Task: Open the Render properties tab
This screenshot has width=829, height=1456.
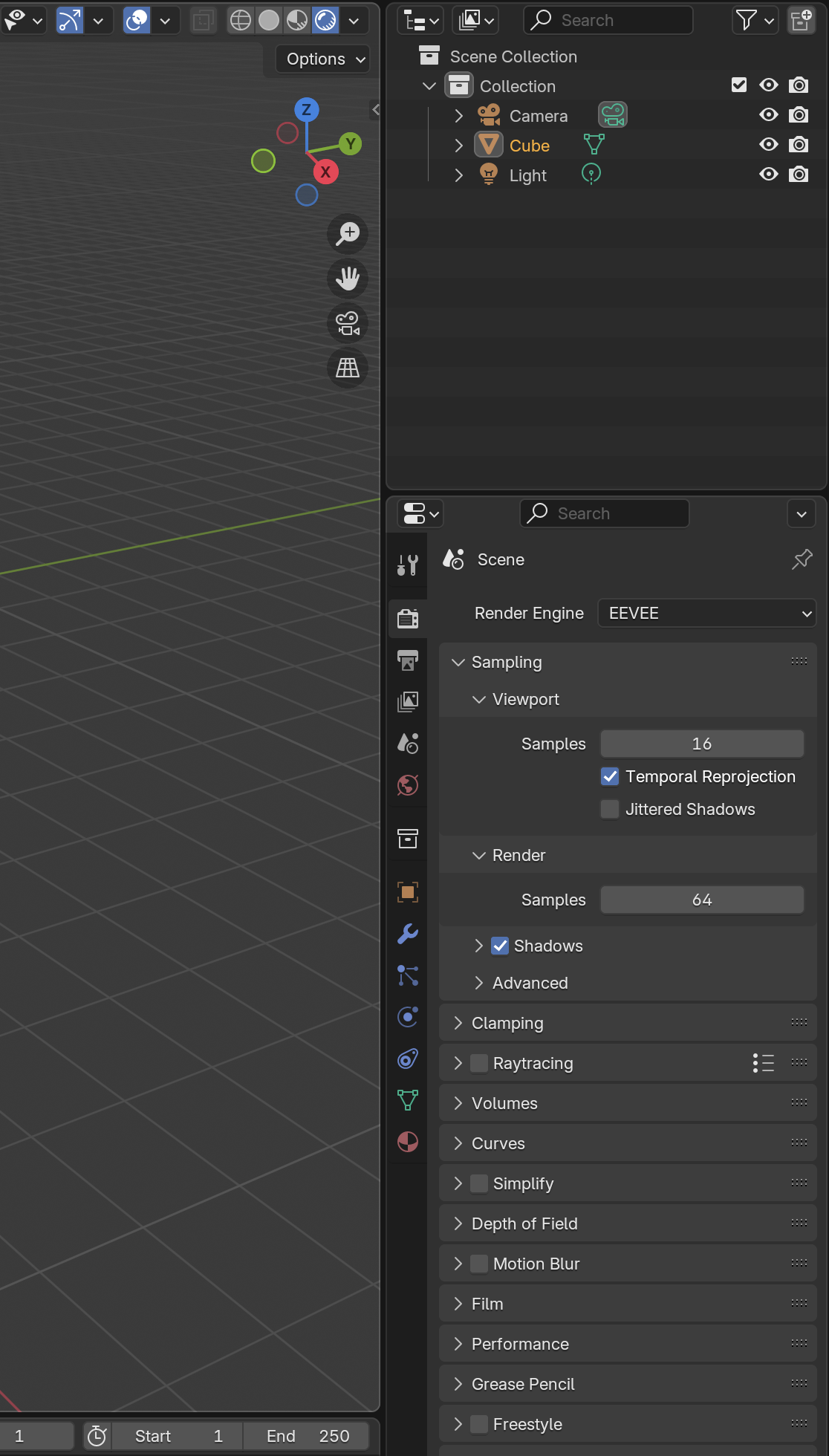Action: pos(408,618)
